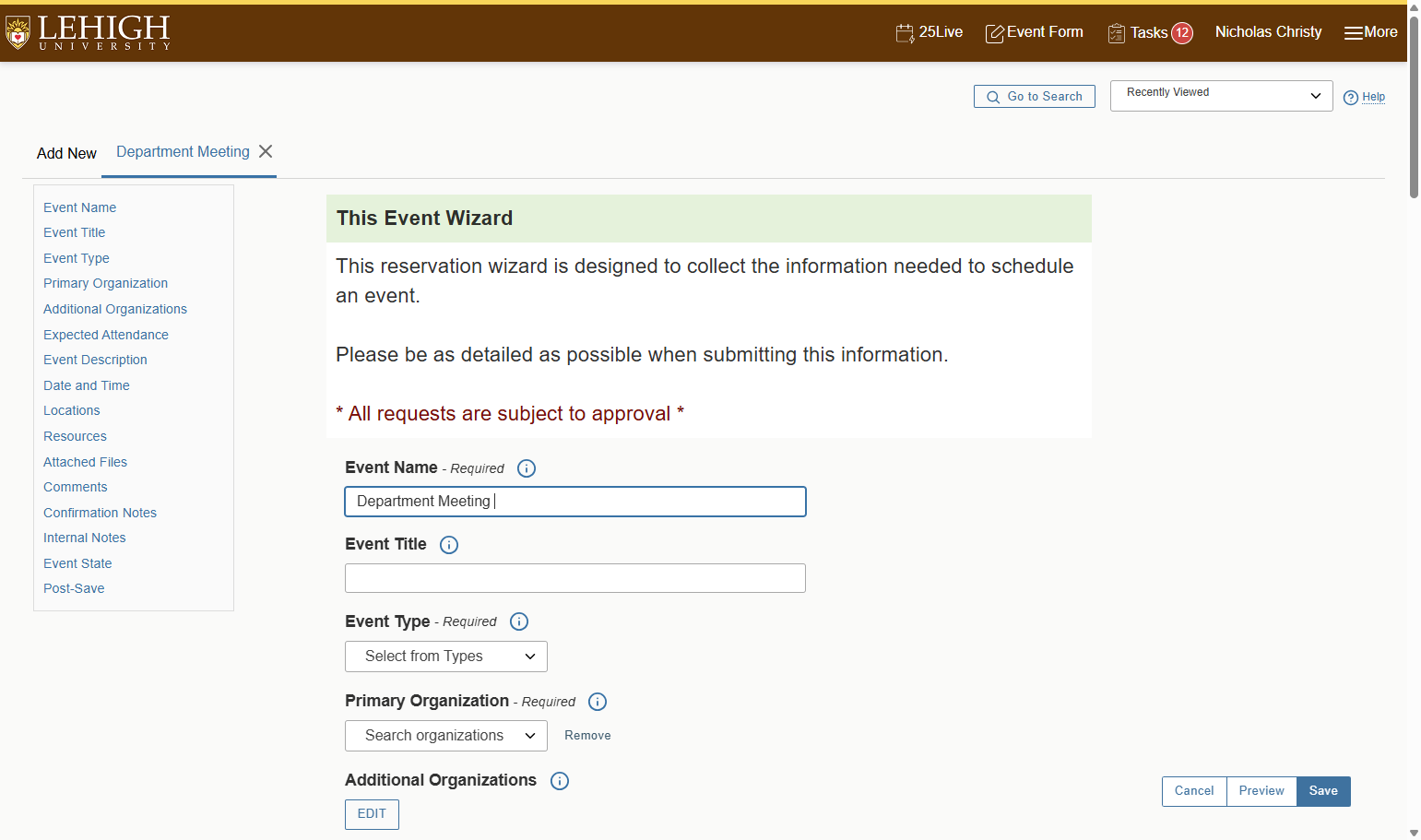Save the event form

pos(1323,791)
